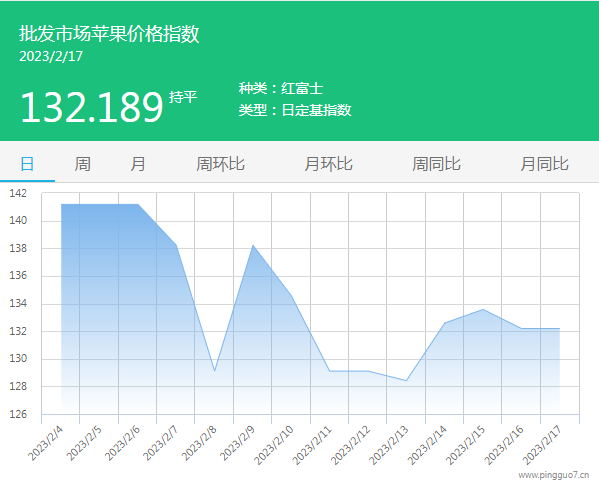Open the 月环比 tab

328,164
